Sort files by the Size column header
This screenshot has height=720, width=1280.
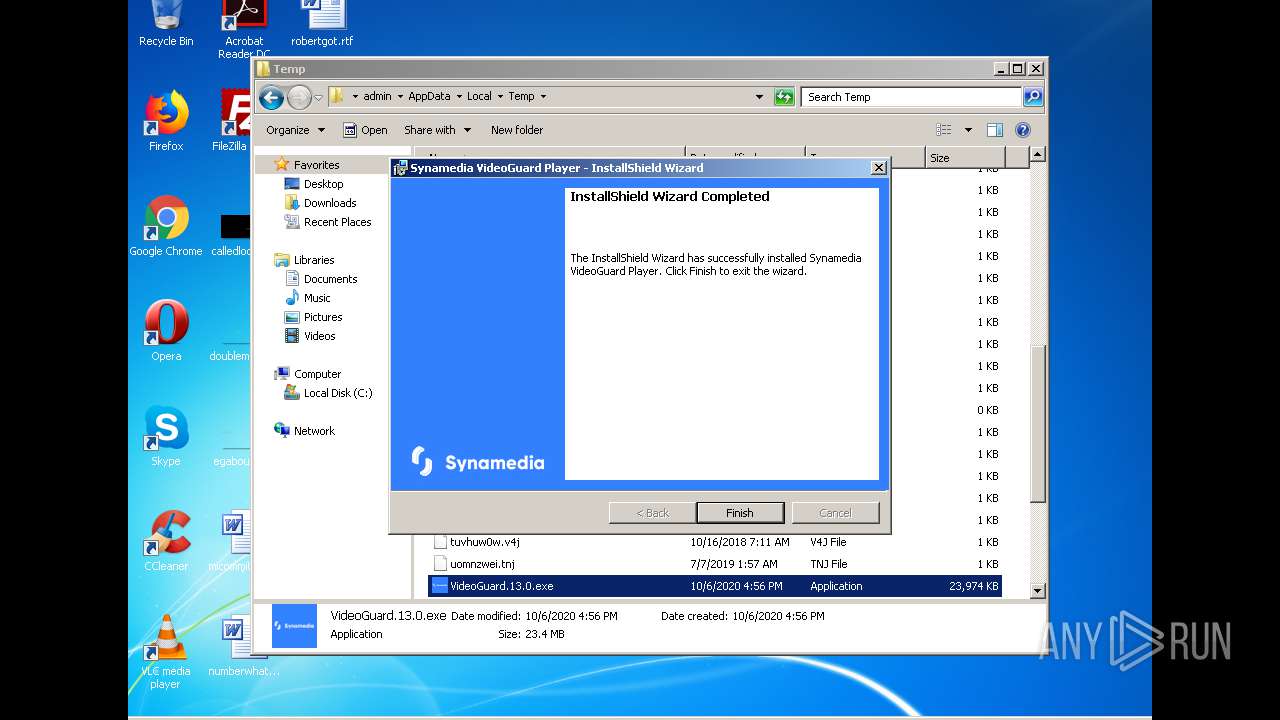point(965,158)
